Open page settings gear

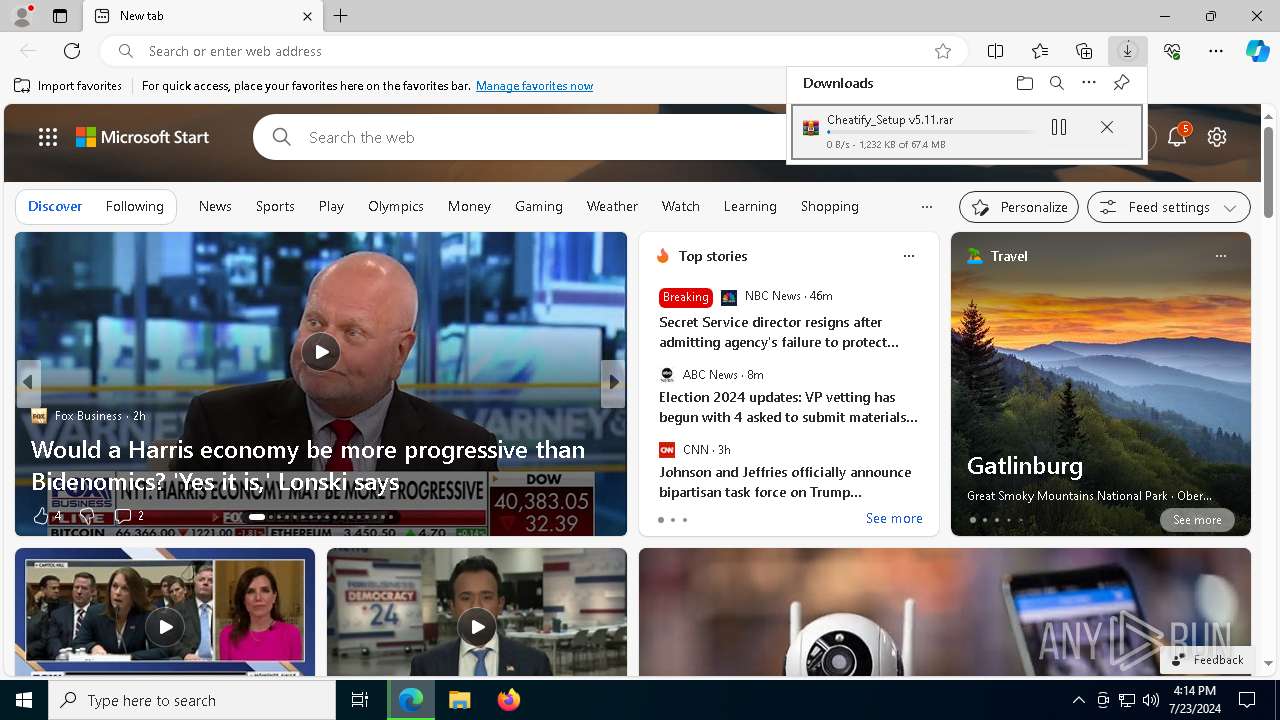[1217, 137]
